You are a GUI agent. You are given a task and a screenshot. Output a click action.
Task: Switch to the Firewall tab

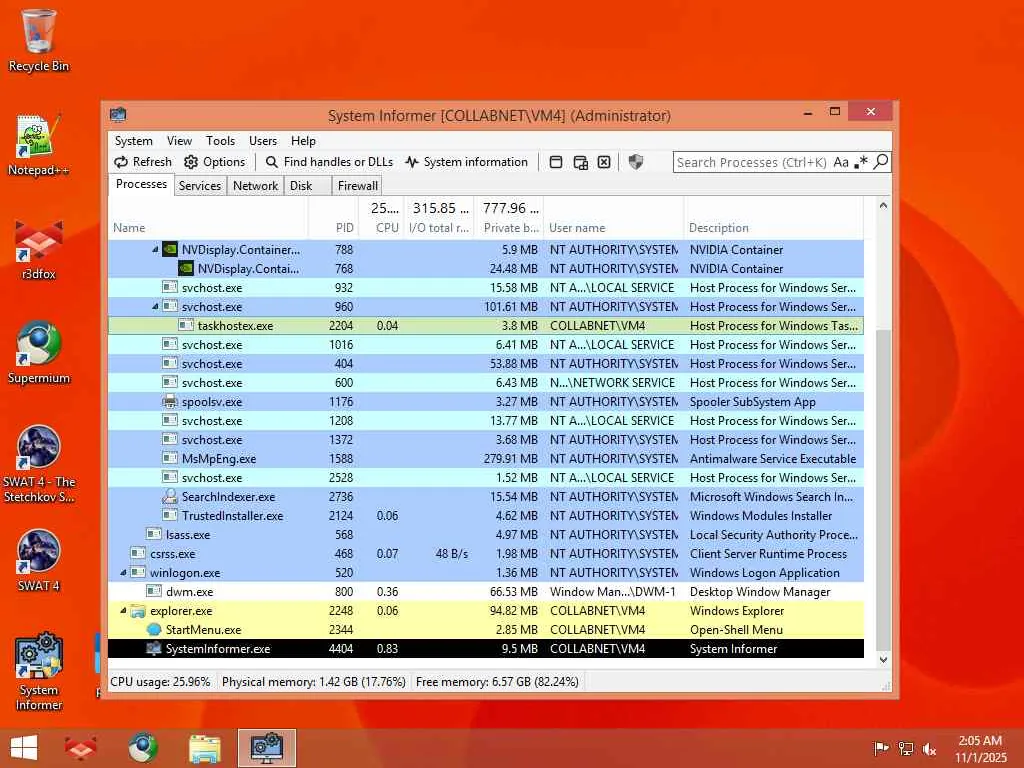pos(357,186)
